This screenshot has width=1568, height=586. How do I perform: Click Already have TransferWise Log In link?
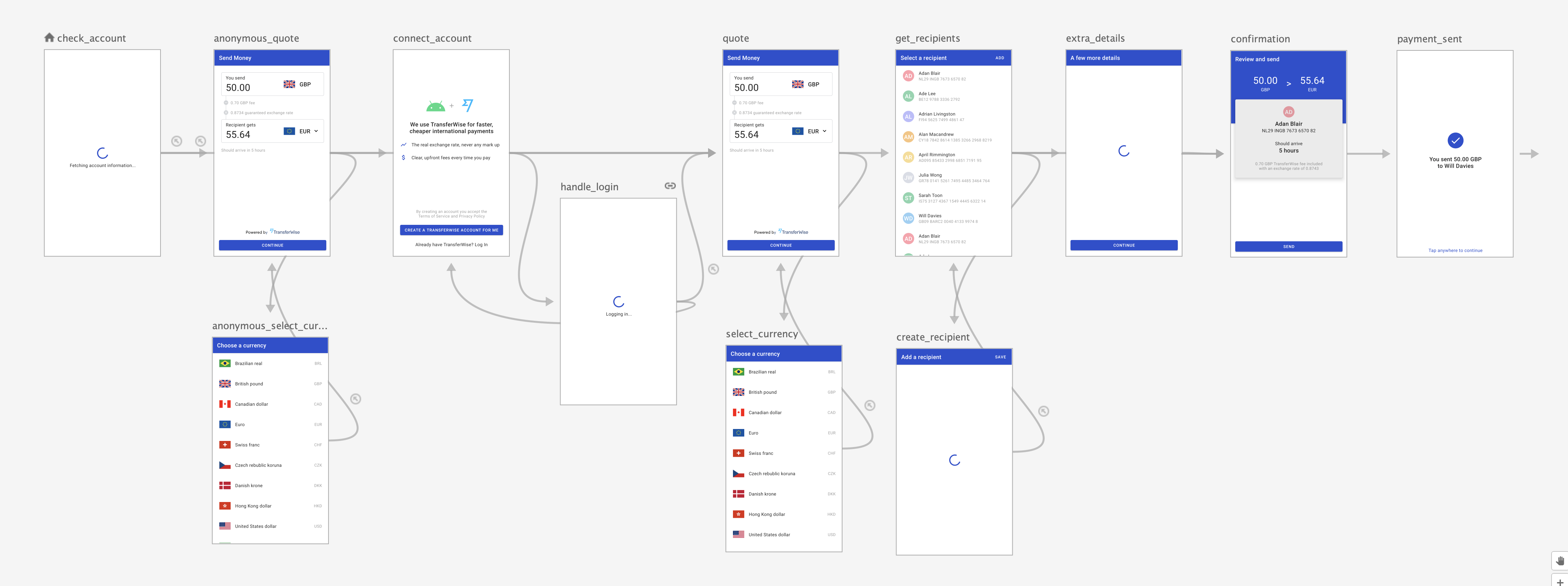click(x=451, y=245)
